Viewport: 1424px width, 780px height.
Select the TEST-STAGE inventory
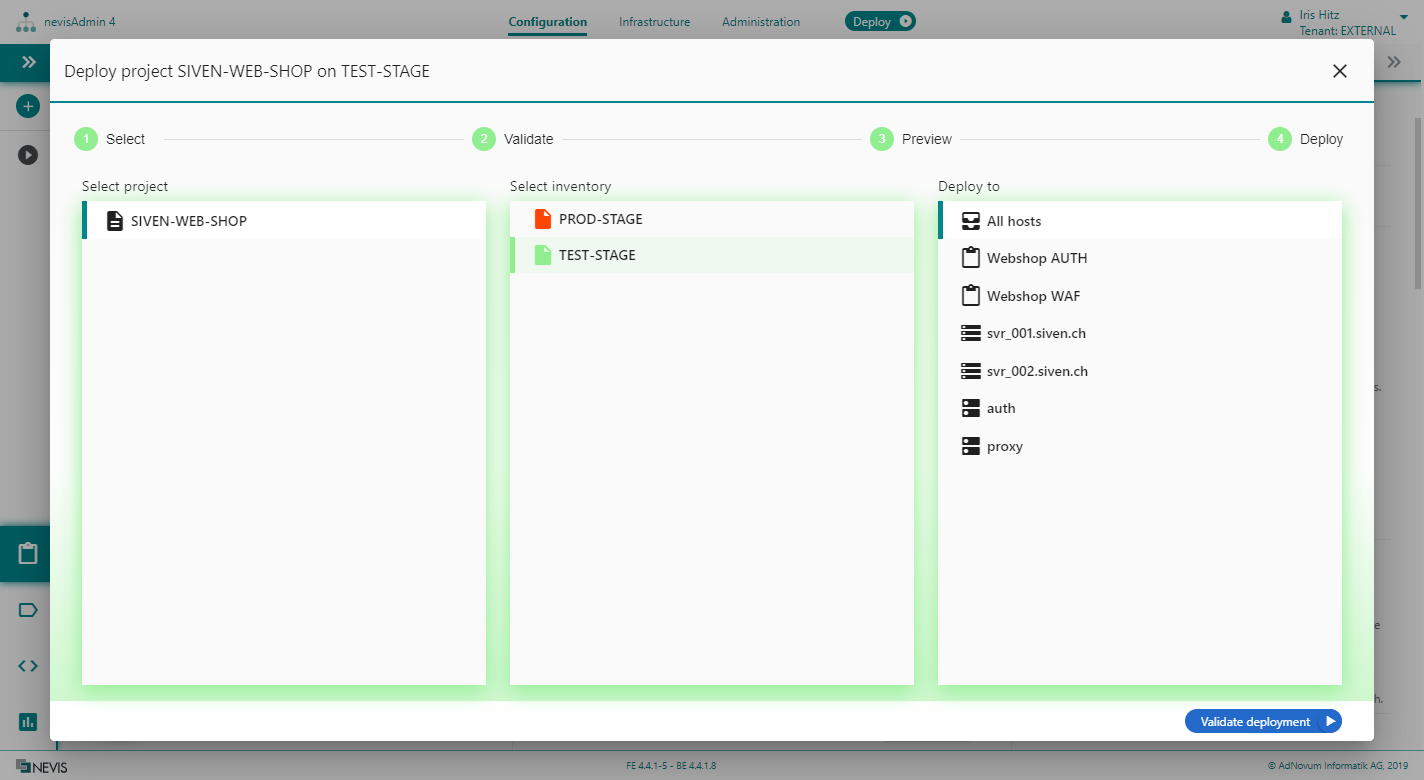(712, 255)
